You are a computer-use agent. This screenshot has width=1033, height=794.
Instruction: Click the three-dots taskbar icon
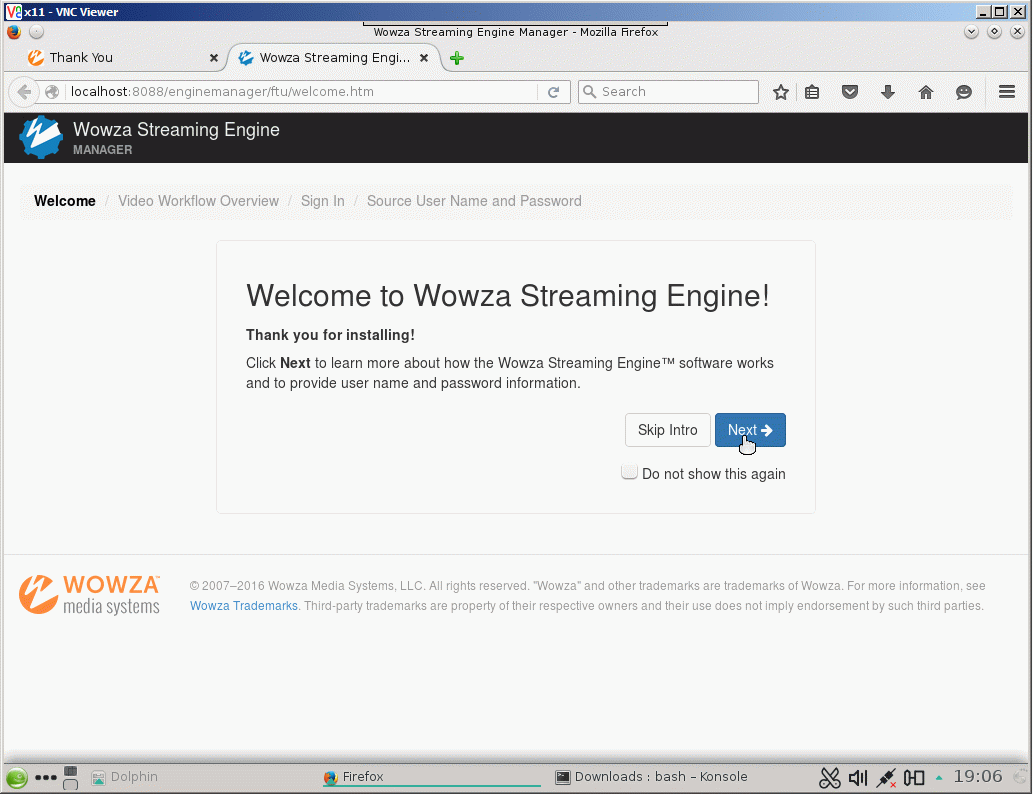tap(45, 778)
